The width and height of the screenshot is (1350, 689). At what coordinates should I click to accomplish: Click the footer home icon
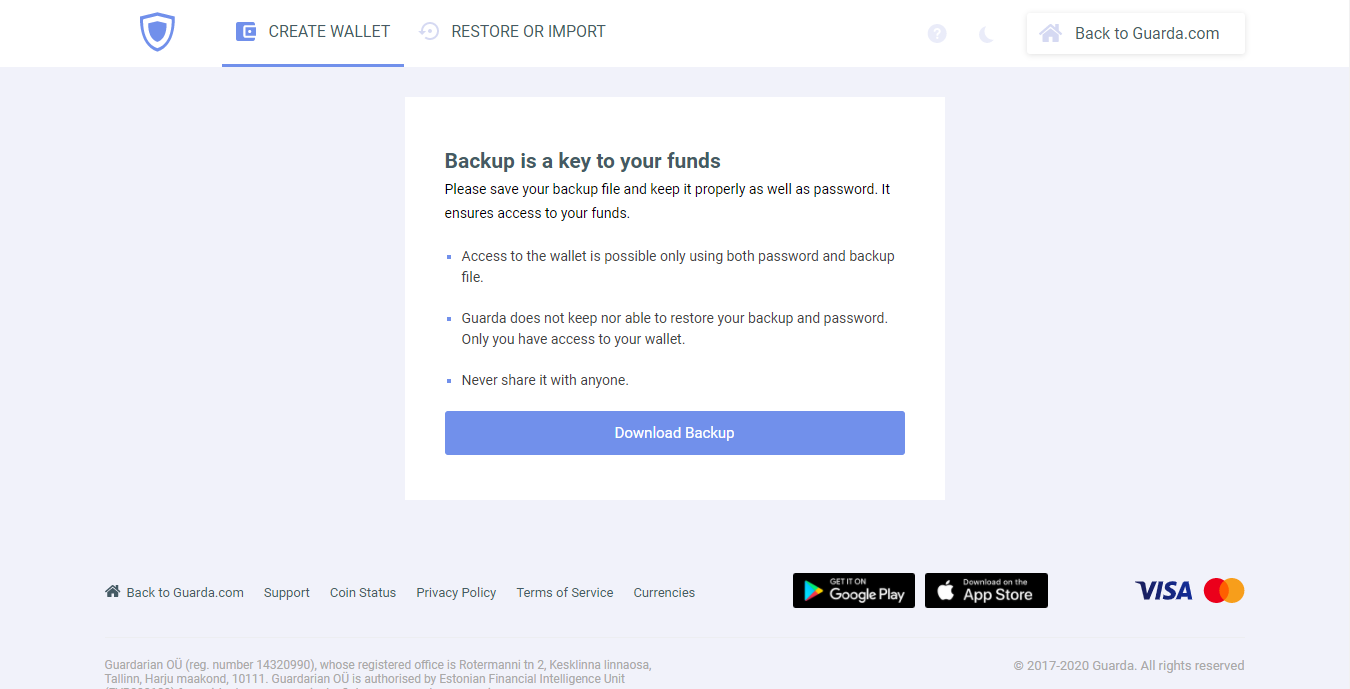(x=112, y=591)
